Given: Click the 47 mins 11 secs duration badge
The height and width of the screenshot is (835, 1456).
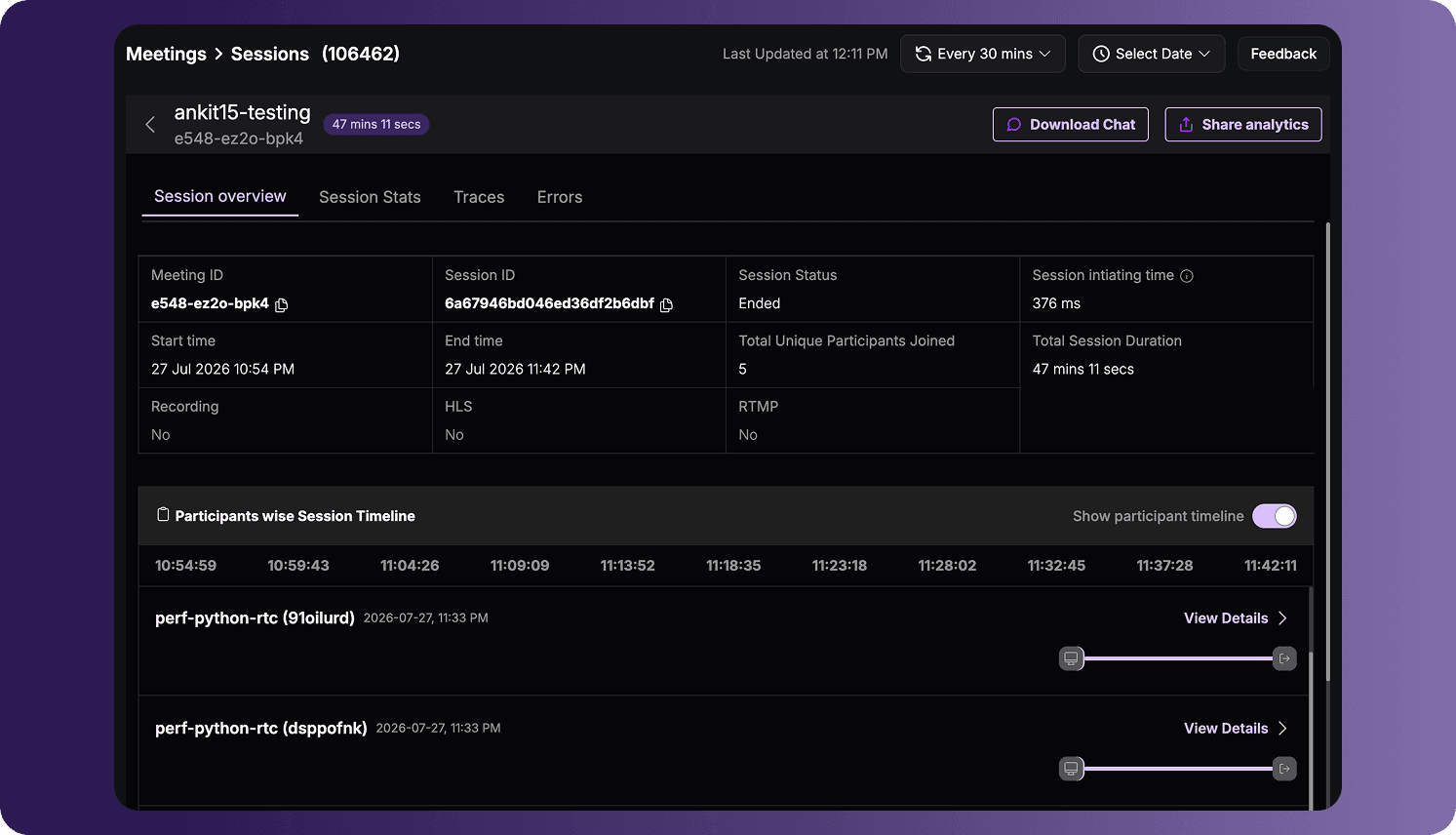Looking at the screenshot, I should point(376,124).
